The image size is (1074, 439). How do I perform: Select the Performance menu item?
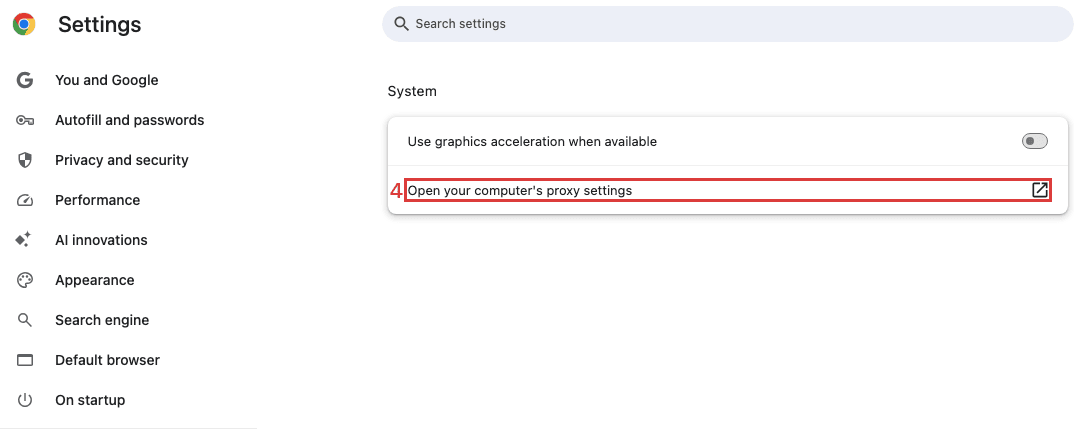pyautogui.click(x=97, y=200)
